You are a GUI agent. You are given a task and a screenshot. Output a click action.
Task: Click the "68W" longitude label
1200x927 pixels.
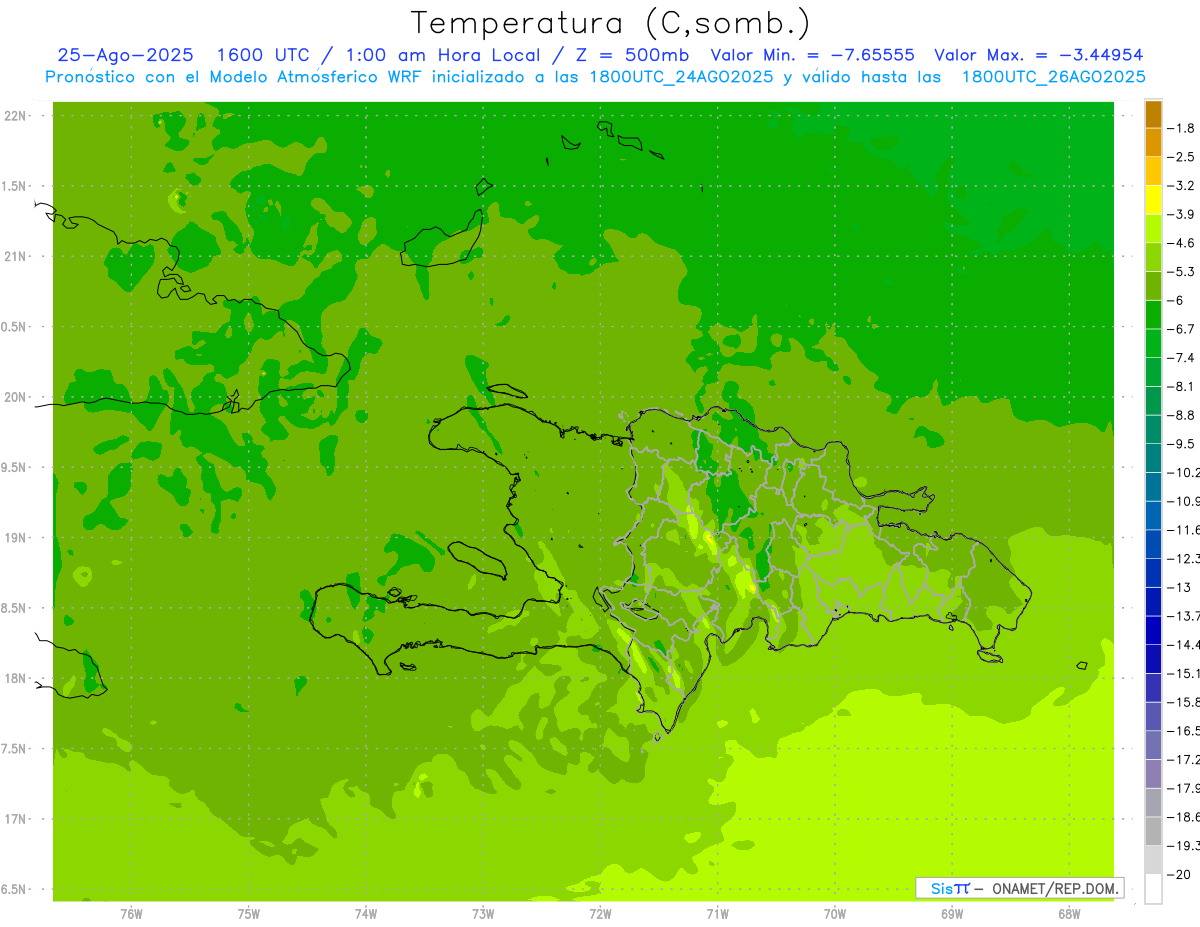point(1069,913)
